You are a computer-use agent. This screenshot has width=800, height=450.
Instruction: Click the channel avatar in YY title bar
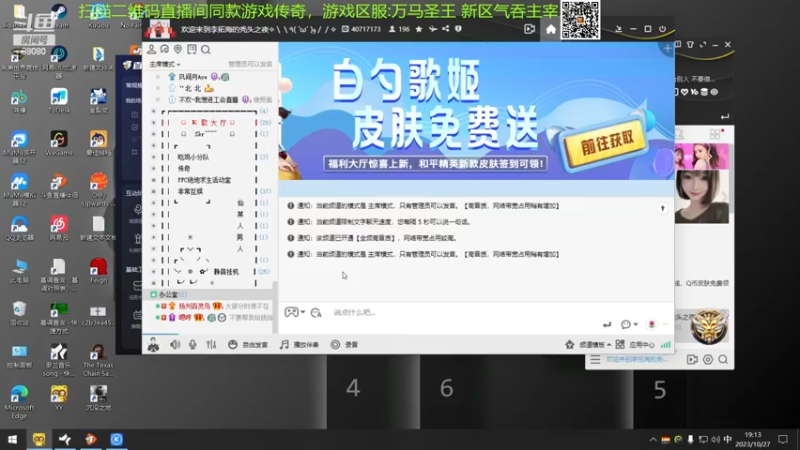pyautogui.click(x=160, y=30)
